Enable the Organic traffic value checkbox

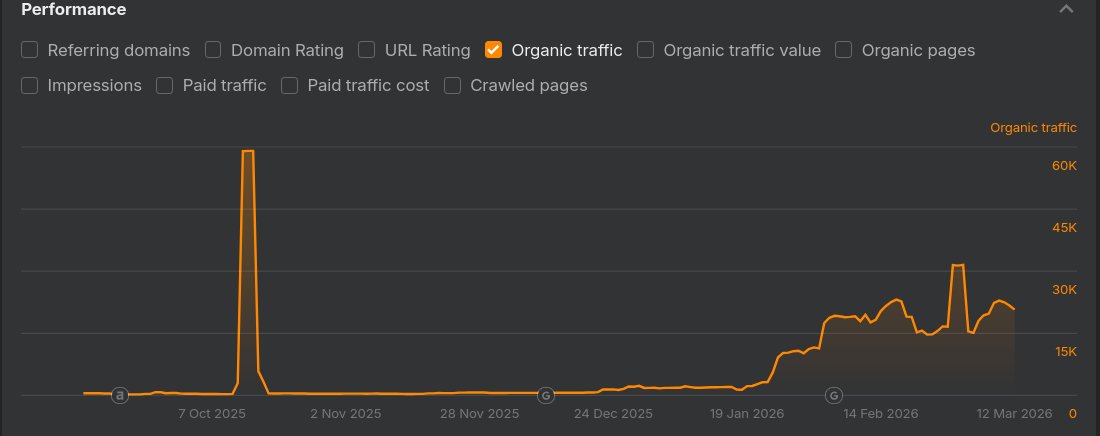click(645, 50)
